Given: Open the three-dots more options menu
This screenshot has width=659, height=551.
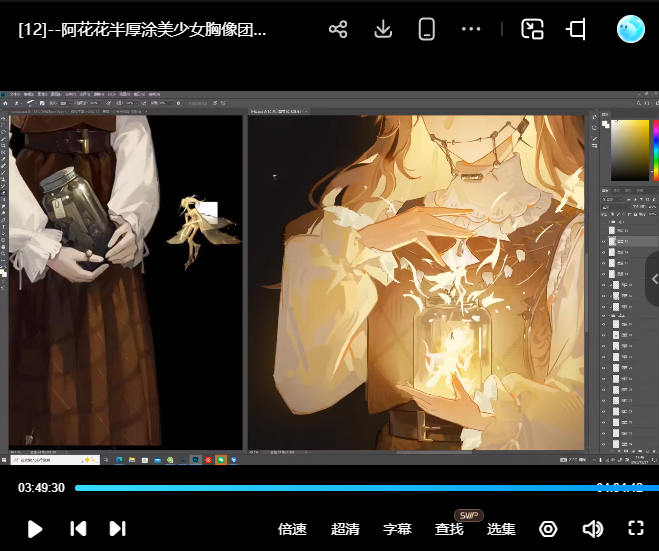Looking at the screenshot, I should 471,29.
